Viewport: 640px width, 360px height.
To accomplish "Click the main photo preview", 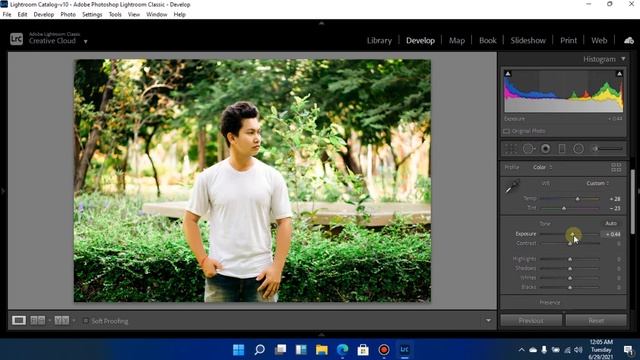I will click(252, 181).
